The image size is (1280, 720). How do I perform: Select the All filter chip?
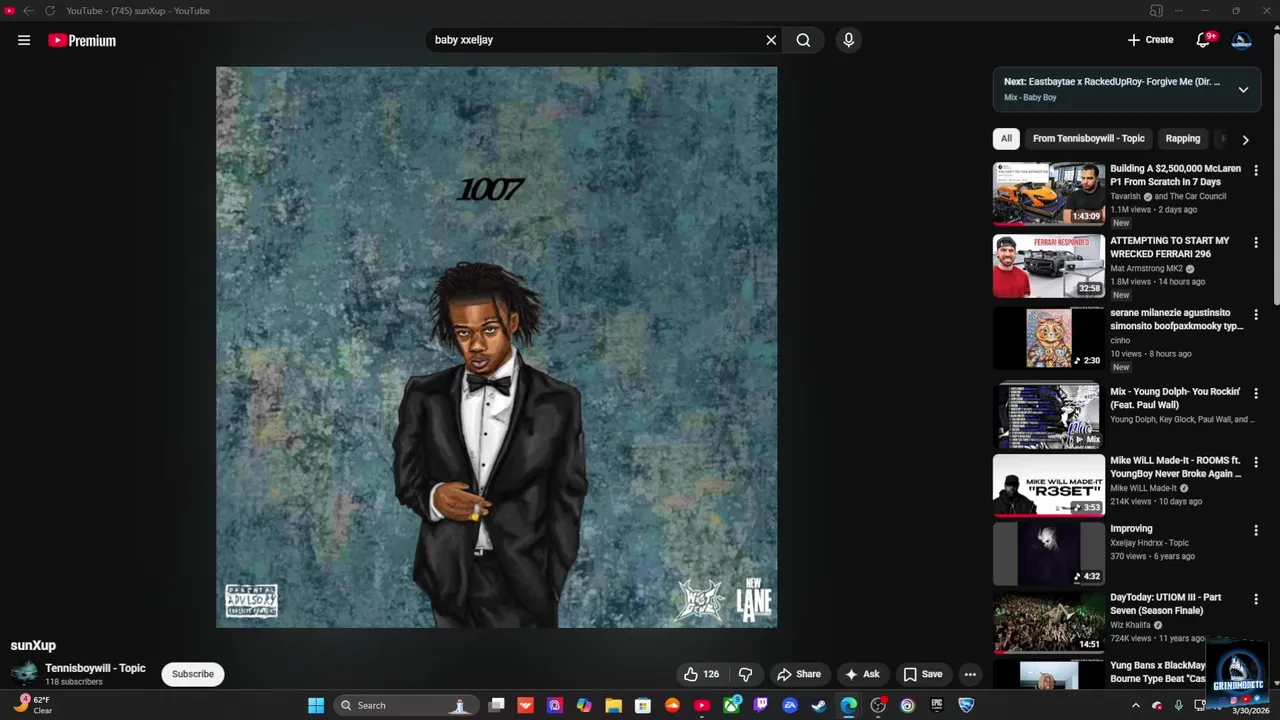(x=1006, y=139)
